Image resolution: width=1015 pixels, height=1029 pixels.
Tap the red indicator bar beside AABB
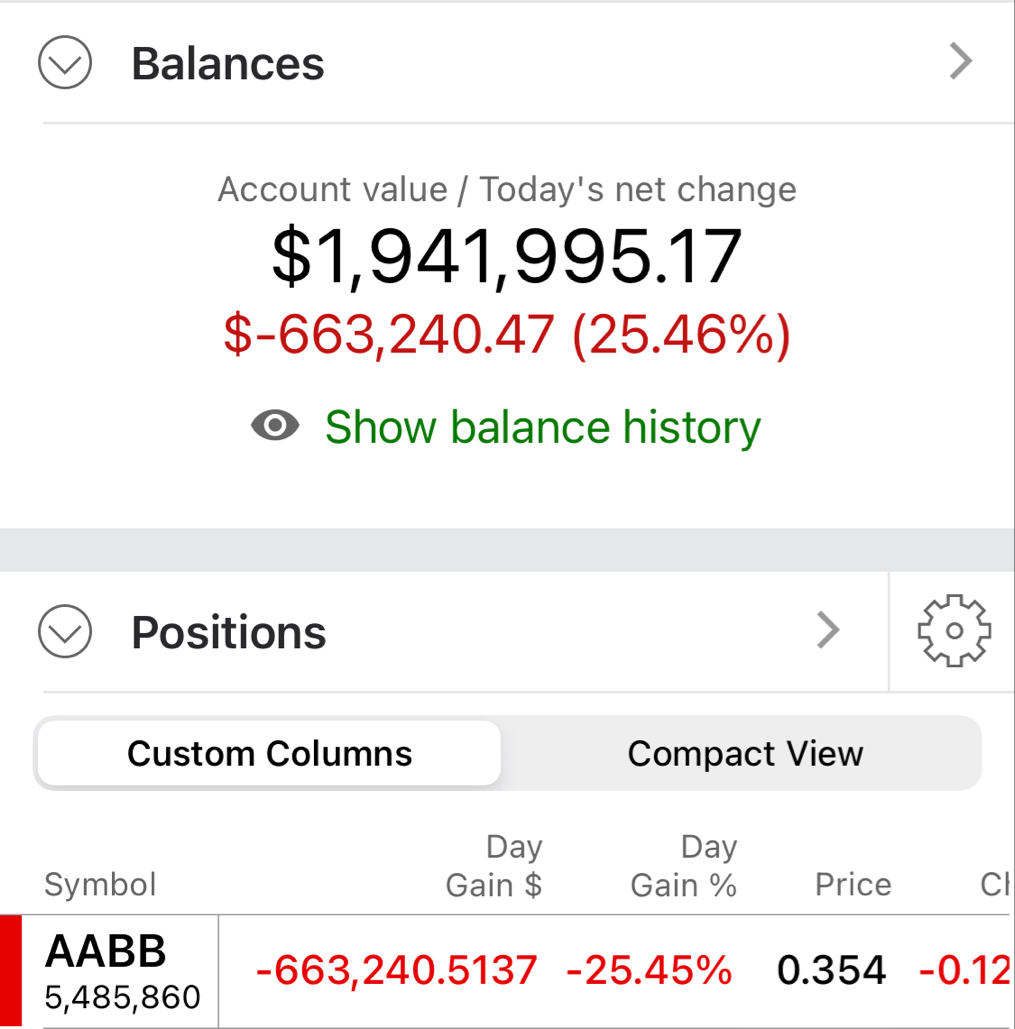10,971
